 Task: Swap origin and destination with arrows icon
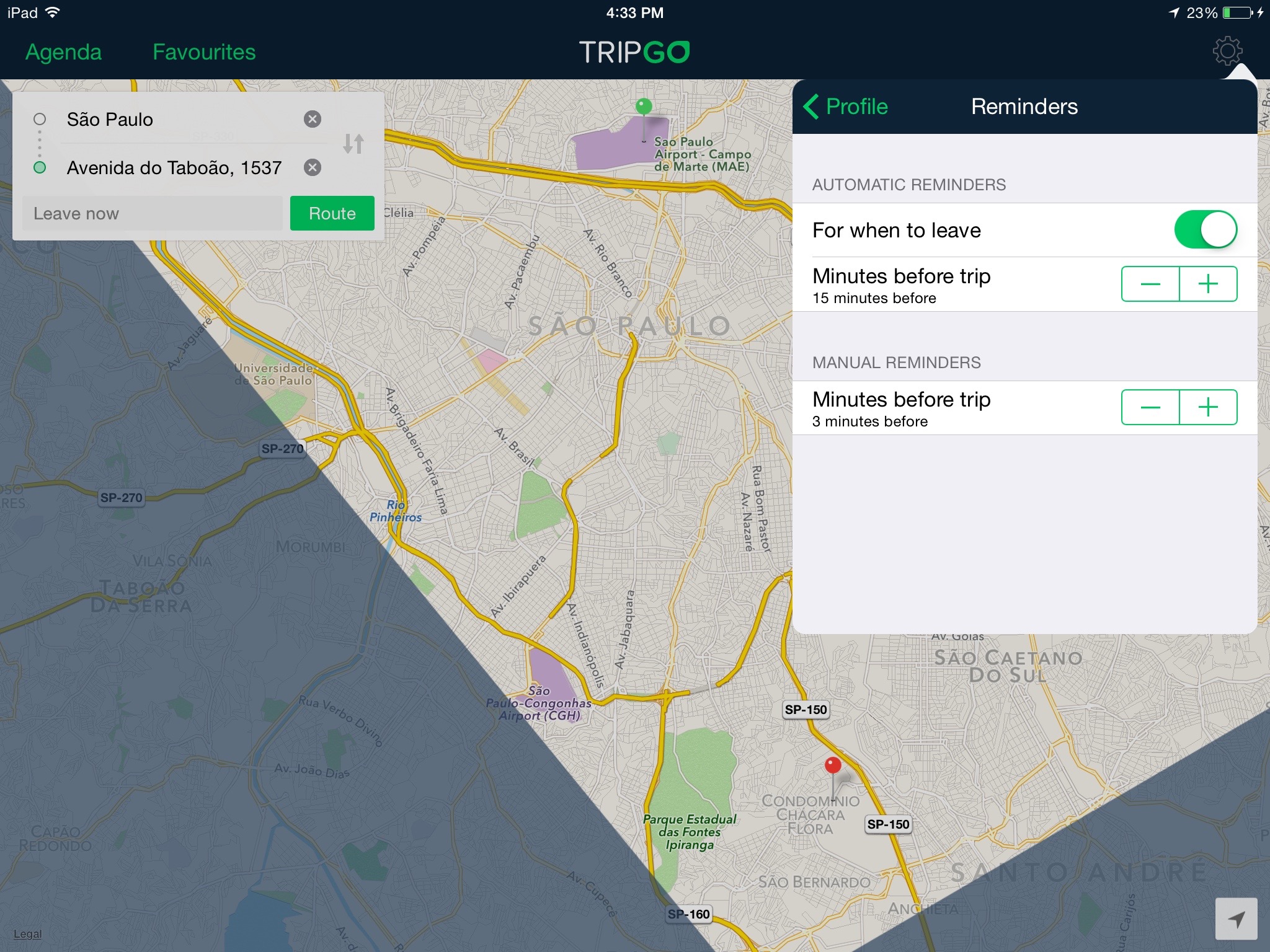coord(353,144)
